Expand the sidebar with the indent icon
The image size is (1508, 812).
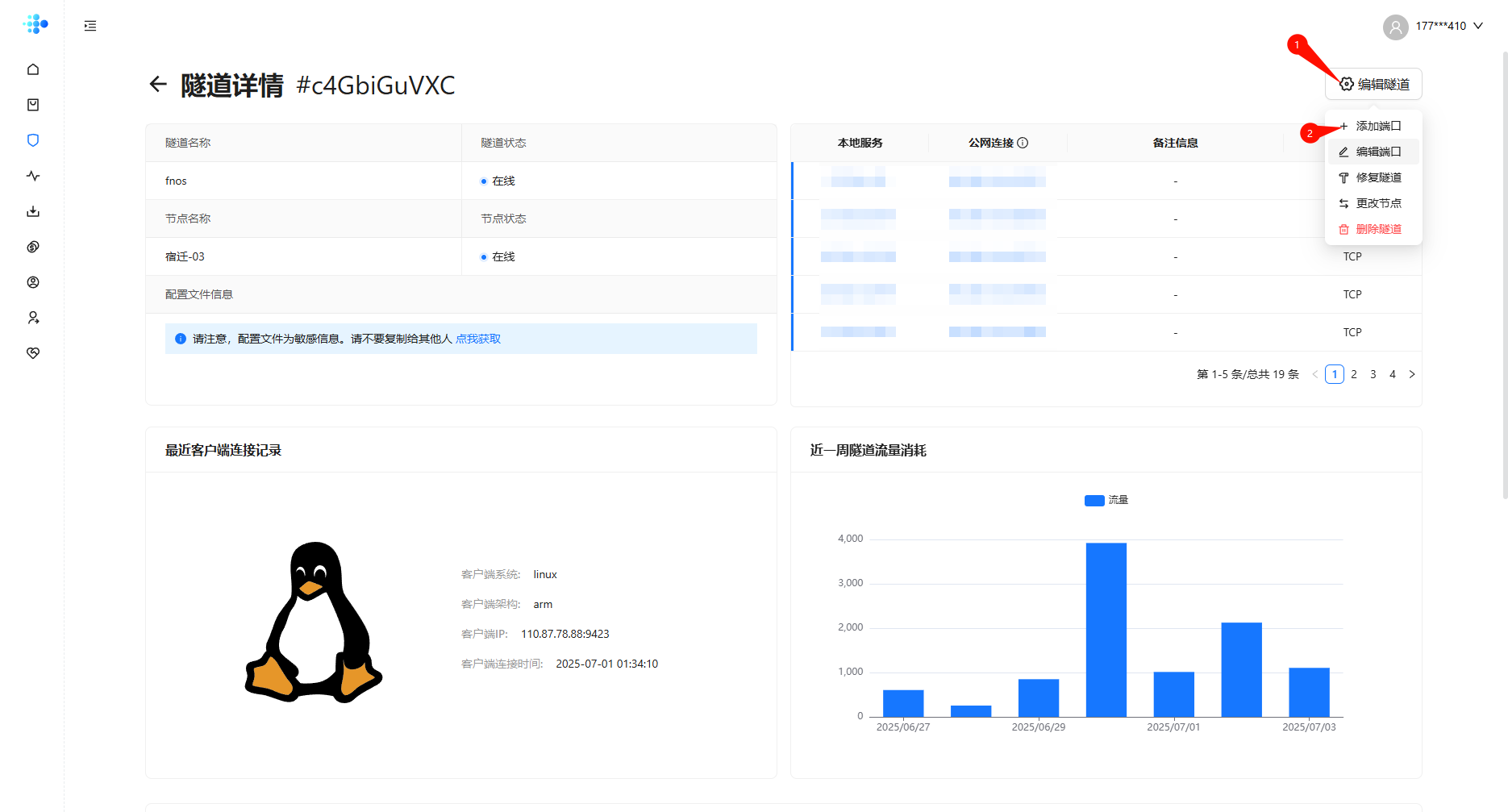click(90, 26)
